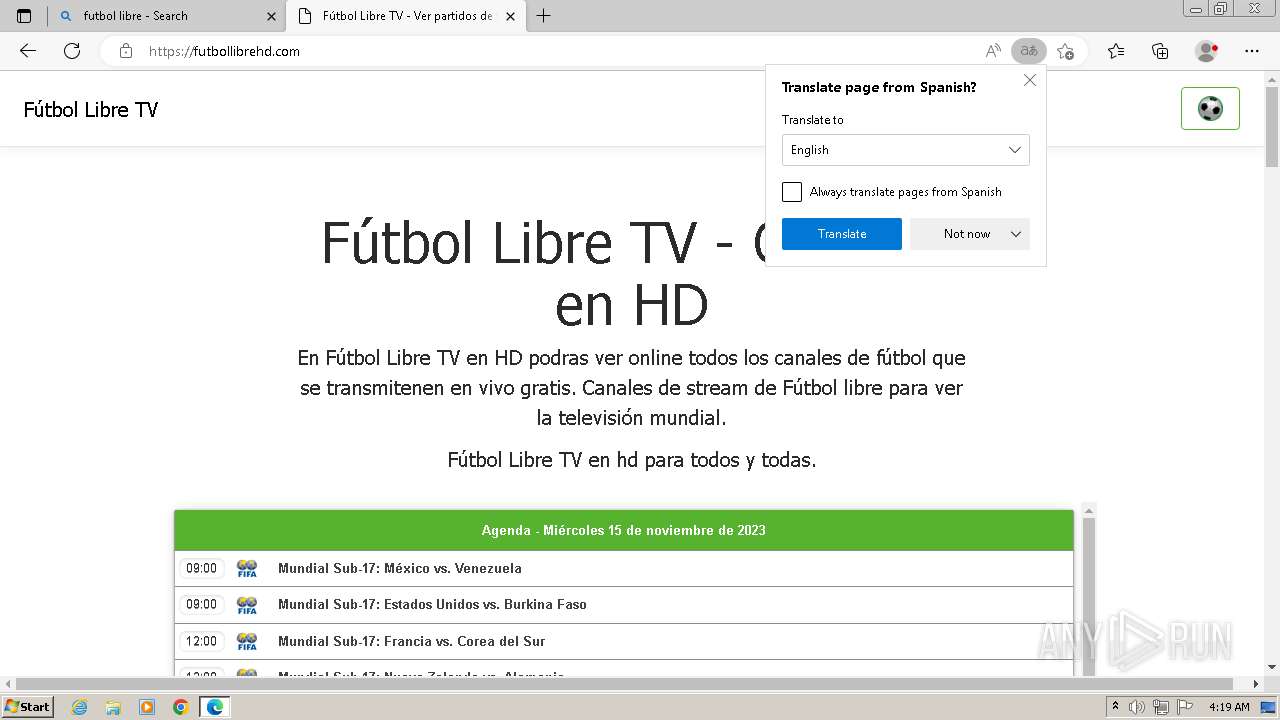Go back to previous page
The height and width of the screenshot is (720, 1280).
pyautogui.click(x=28, y=51)
